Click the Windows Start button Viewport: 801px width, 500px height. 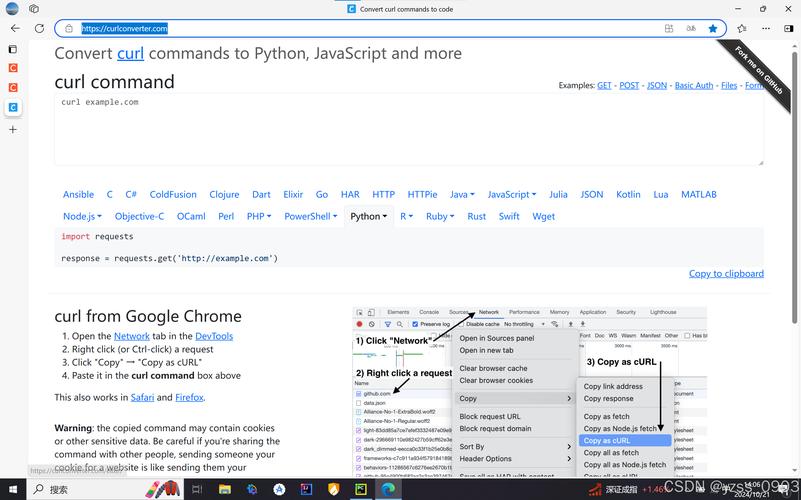pos(13,489)
